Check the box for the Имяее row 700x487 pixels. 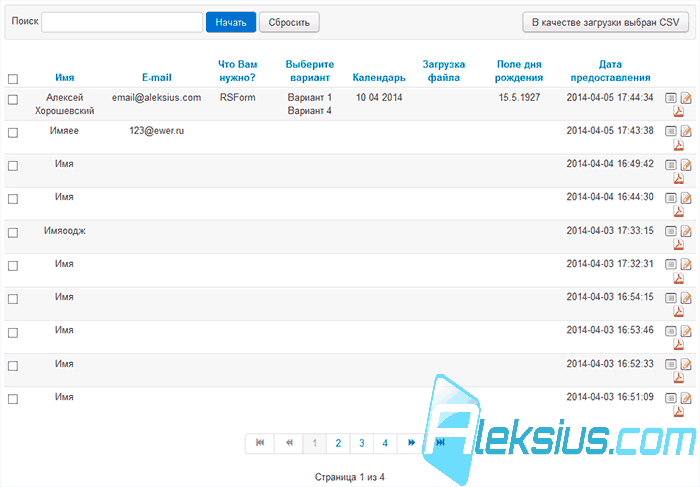[x=13, y=133]
